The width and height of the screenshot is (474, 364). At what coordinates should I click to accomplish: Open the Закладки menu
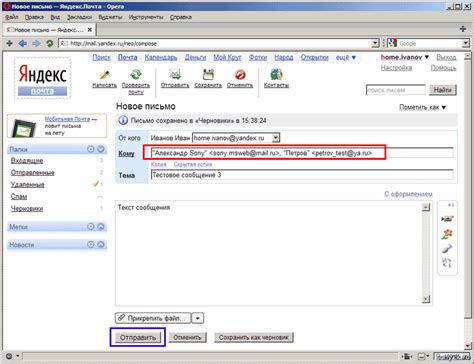(79, 17)
